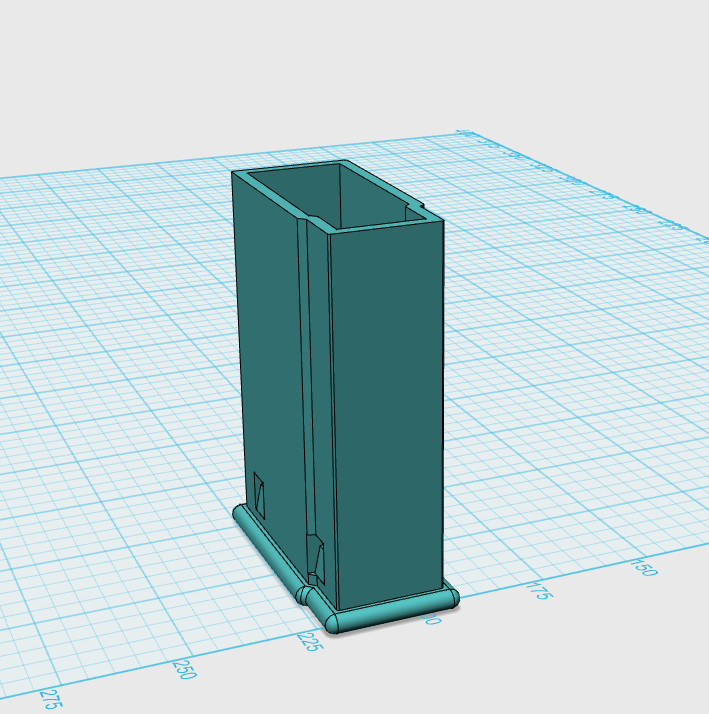This screenshot has height=714, width=709.
Task: Select the rounded base bar at the front
Action: 392,612
